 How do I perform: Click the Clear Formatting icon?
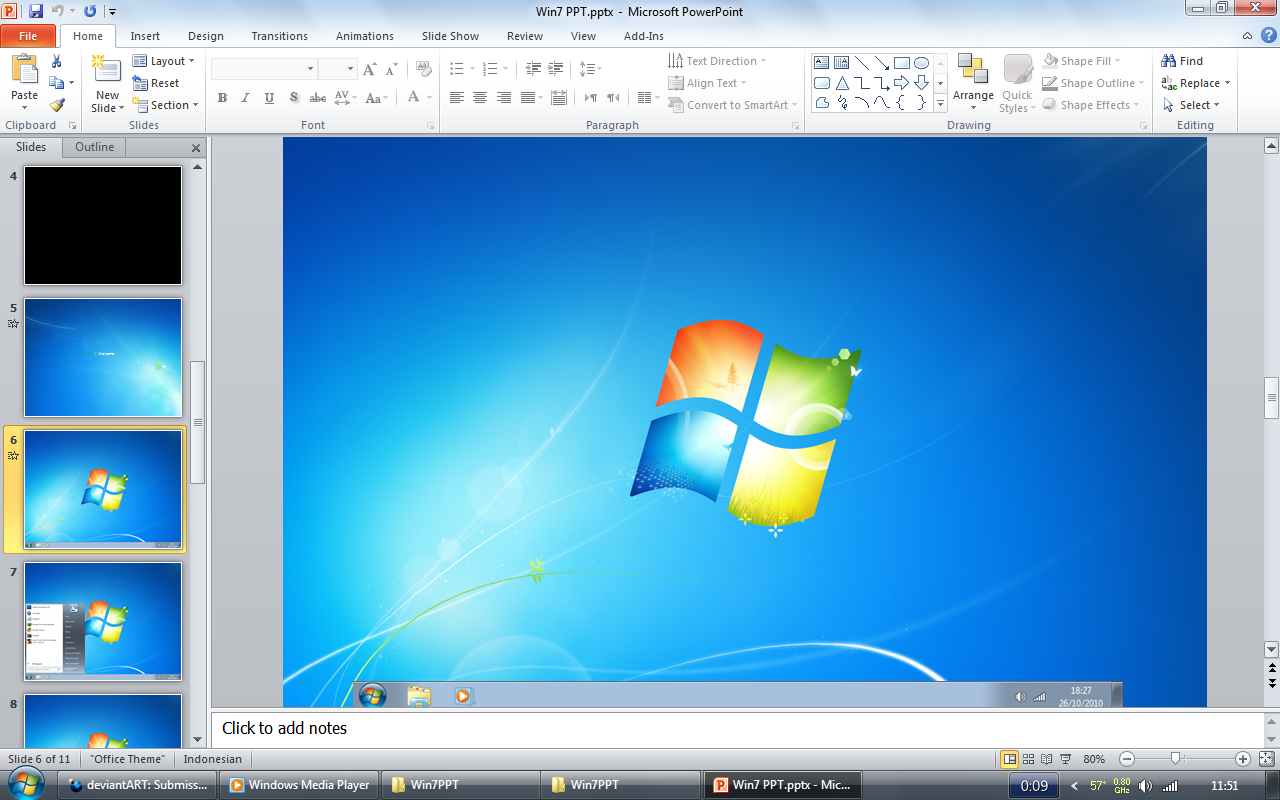click(423, 69)
